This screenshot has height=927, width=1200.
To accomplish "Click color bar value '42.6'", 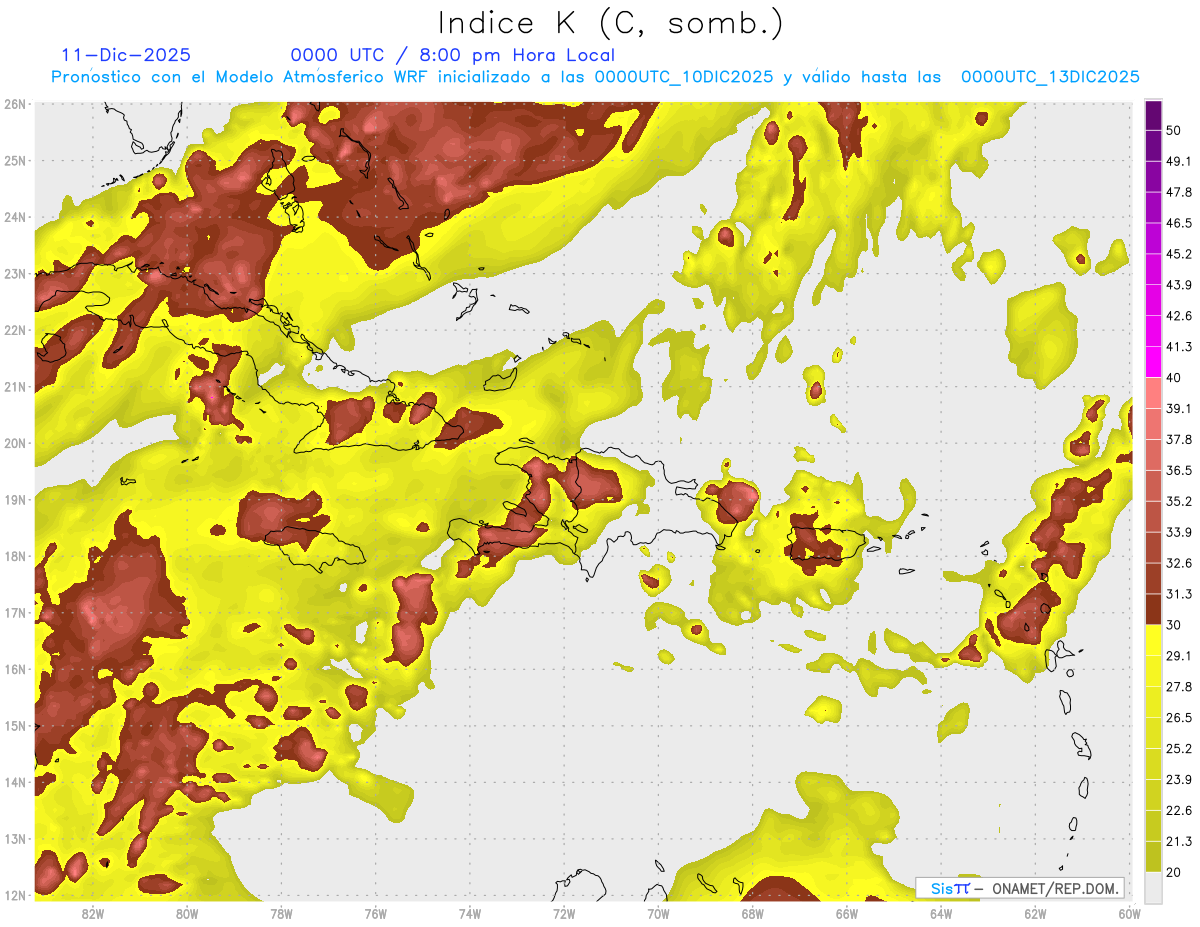I will point(1178,316).
